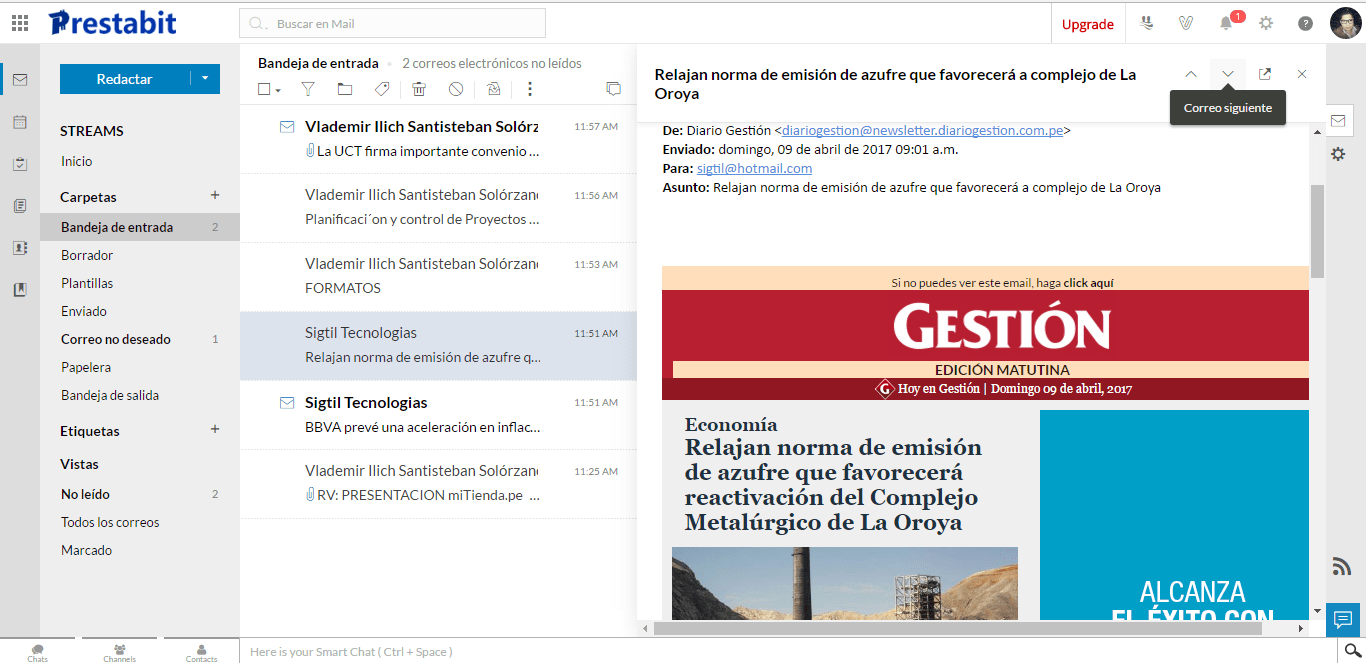Switch to the Contacts tab
The width and height of the screenshot is (1366, 663).
point(201,653)
